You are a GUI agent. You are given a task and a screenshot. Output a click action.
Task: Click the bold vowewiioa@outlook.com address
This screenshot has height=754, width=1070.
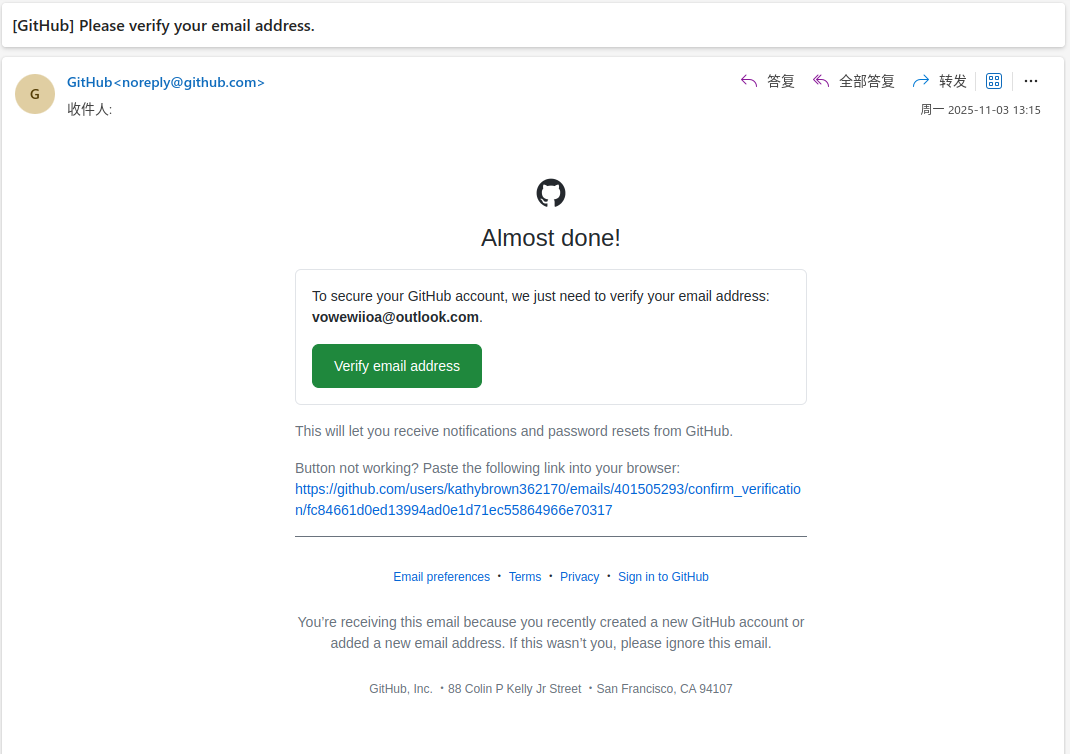pyautogui.click(x=395, y=317)
